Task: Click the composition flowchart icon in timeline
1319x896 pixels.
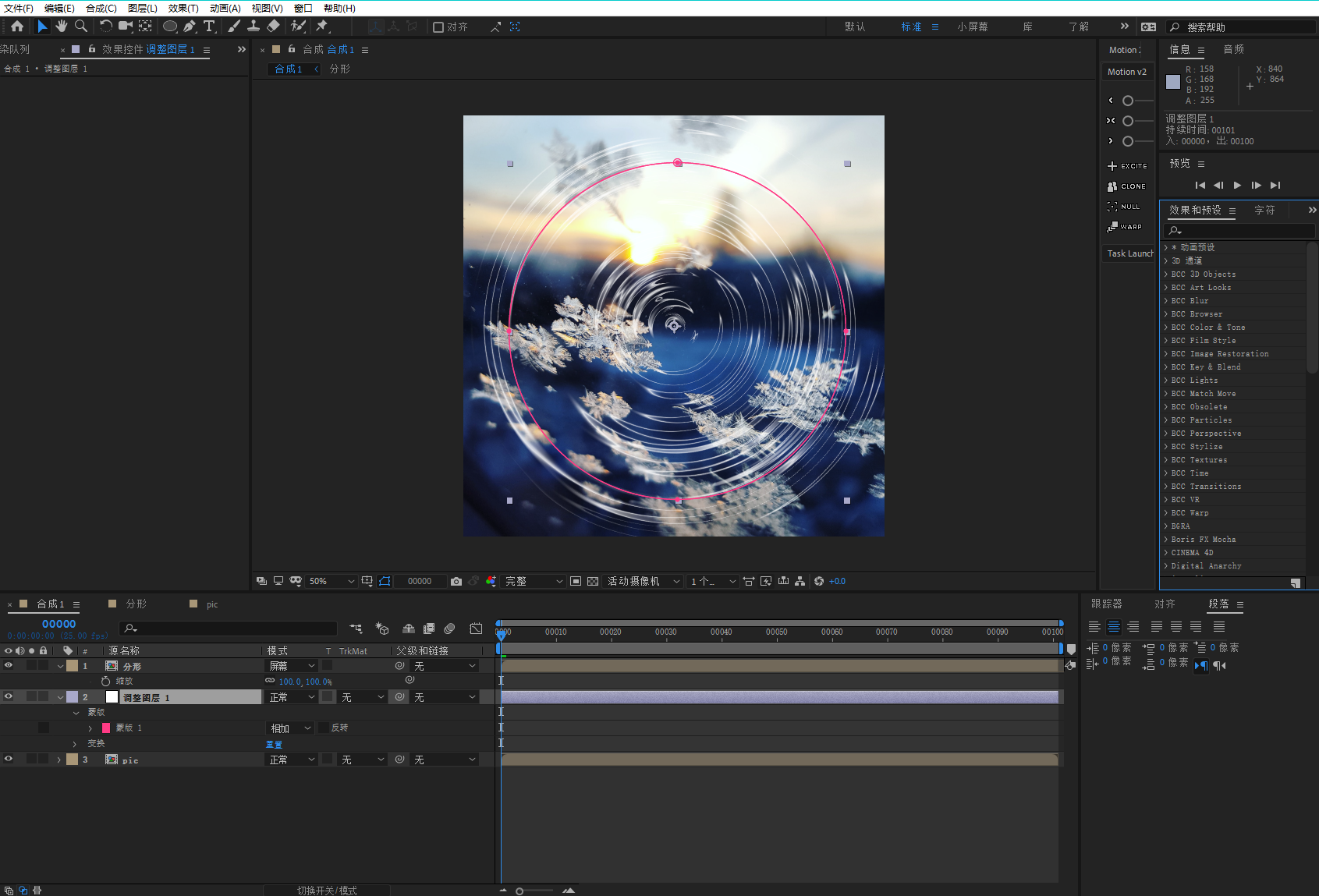Action: tap(356, 629)
